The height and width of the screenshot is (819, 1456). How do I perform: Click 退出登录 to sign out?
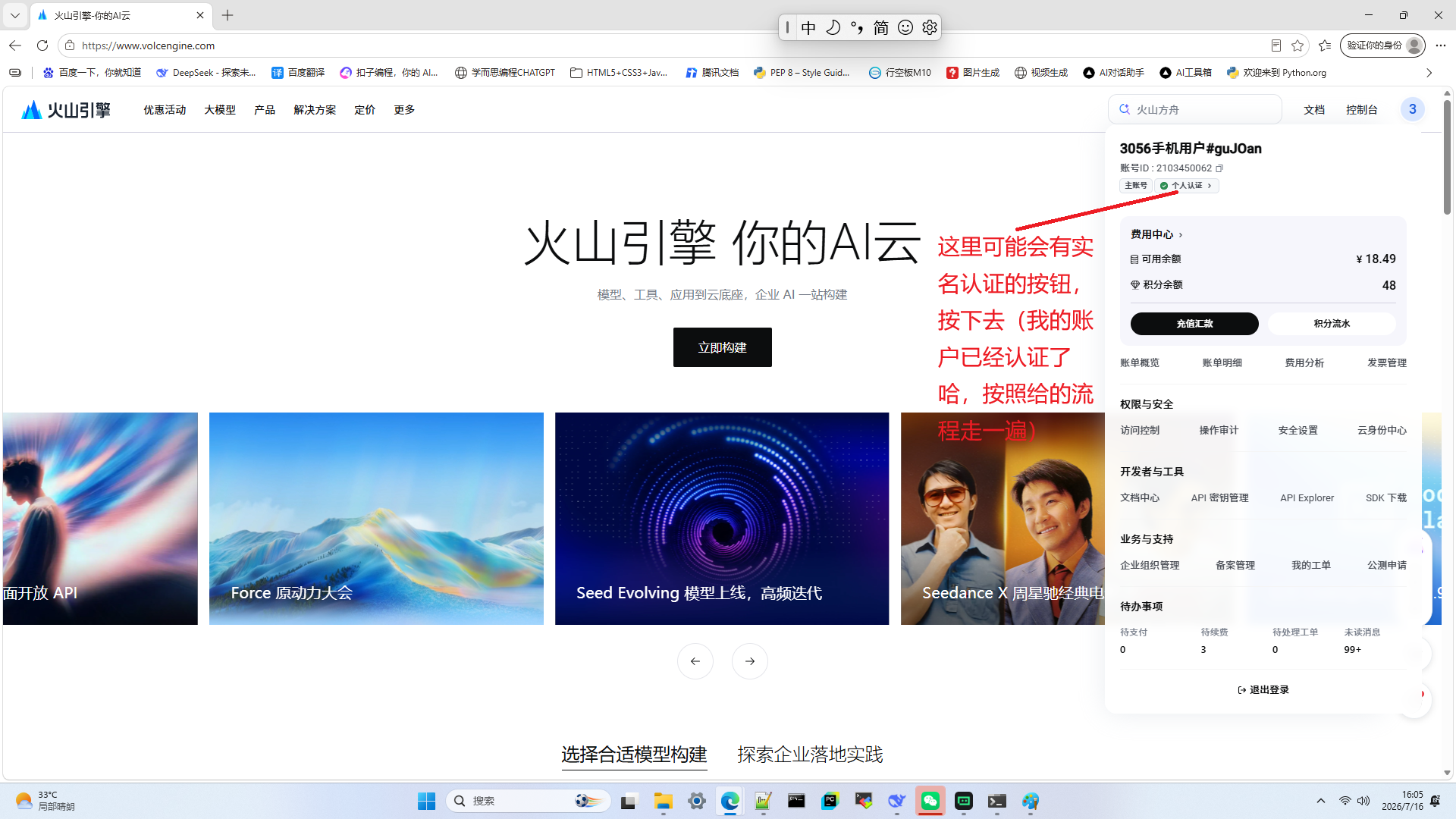(x=1263, y=690)
